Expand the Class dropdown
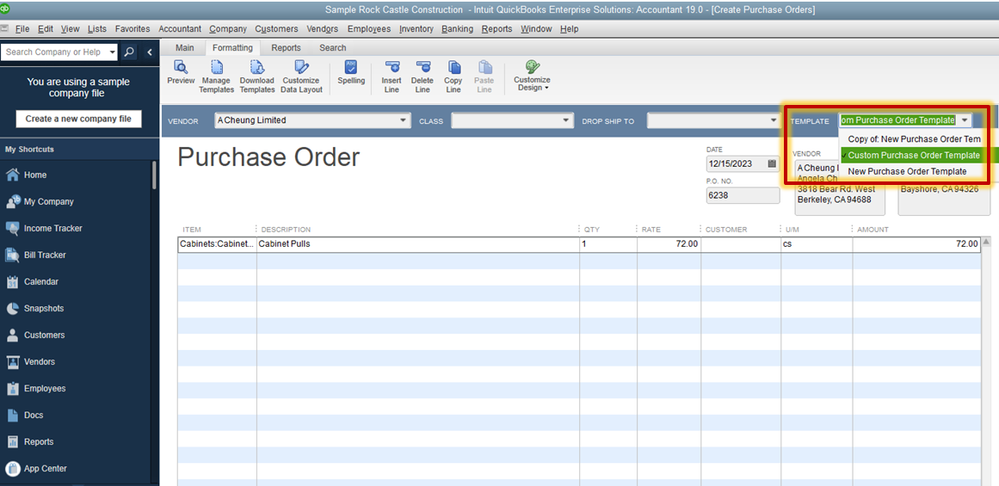The width and height of the screenshot is (999, 486). point(566,120)
